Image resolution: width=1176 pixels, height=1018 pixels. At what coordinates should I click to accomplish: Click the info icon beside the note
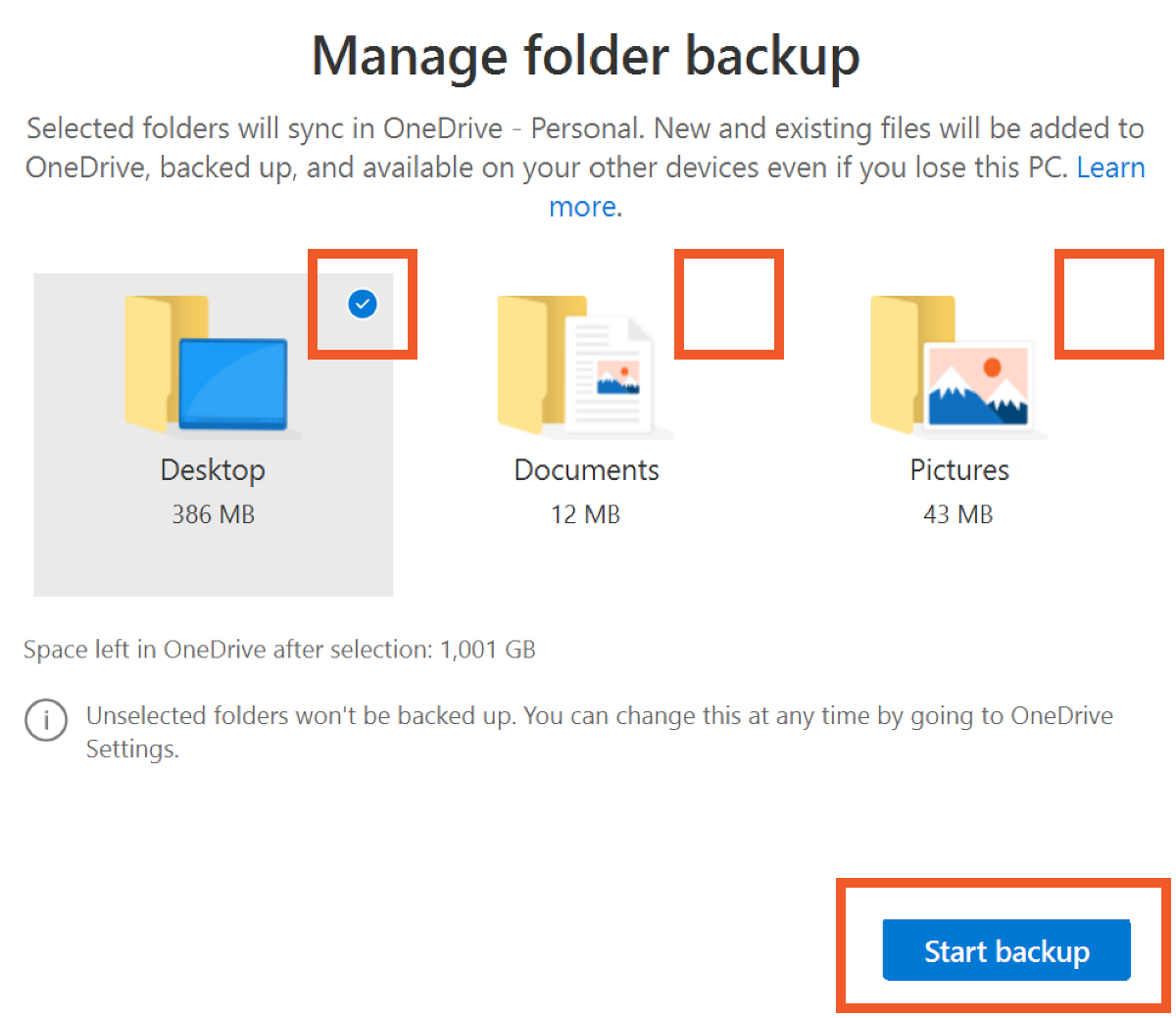coord(45,720)
